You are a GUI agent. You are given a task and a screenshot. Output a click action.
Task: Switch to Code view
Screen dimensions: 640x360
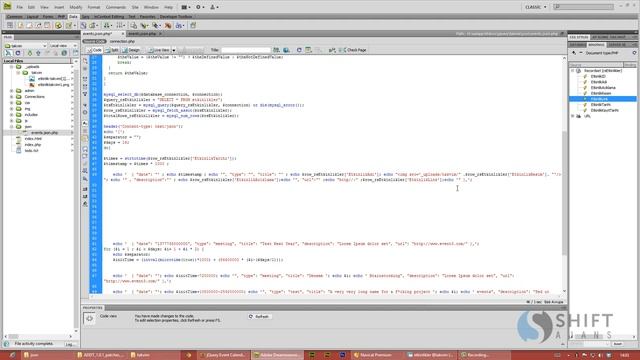coord(94,50)
